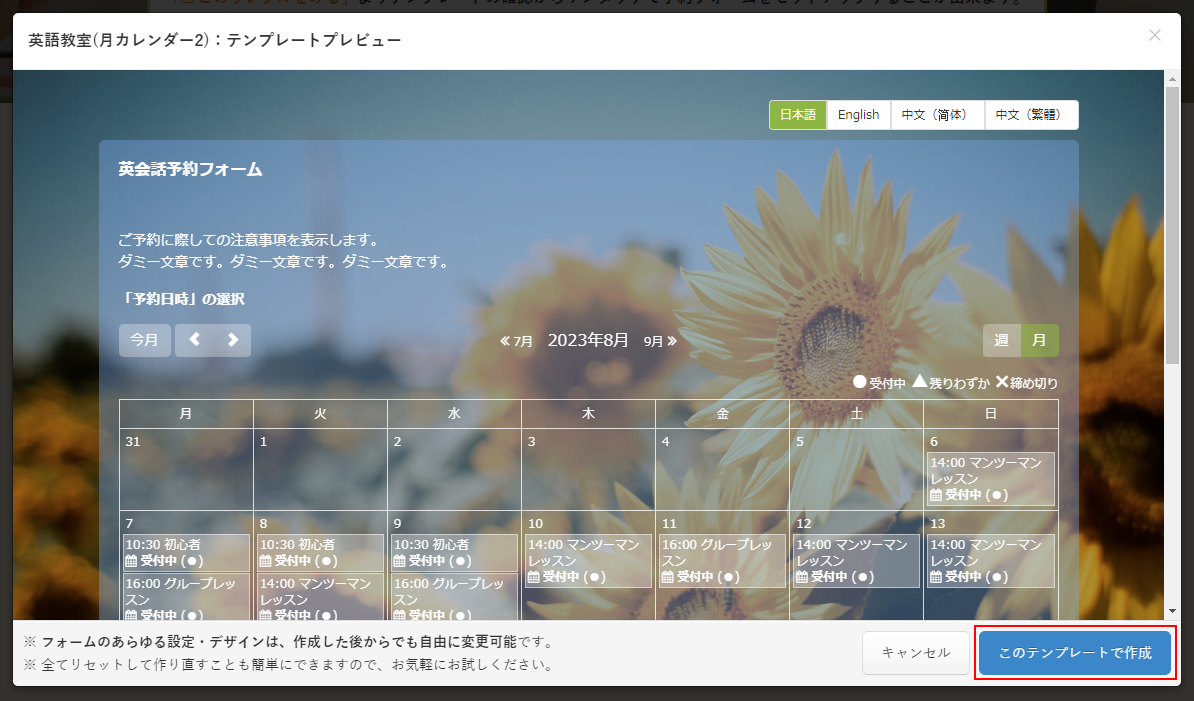Select August 7 10:30 beginner lesson

click(x=185, y=552)
